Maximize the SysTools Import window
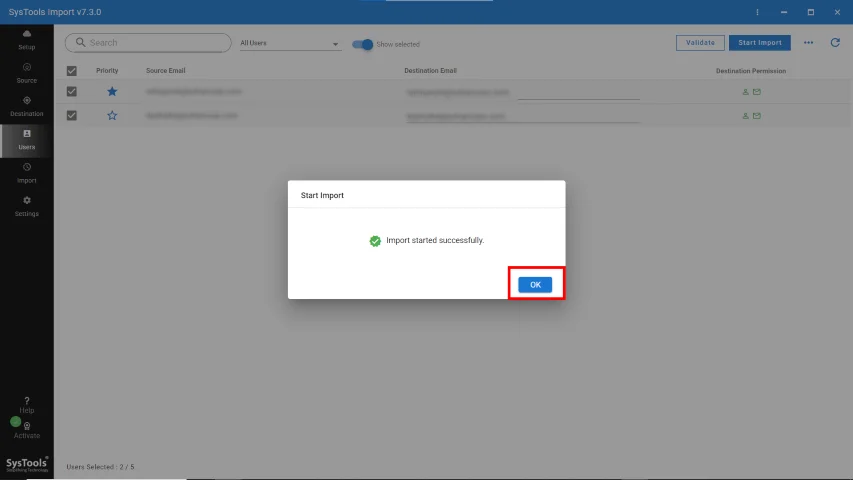853x480 pixels. [x=811, y=12]
